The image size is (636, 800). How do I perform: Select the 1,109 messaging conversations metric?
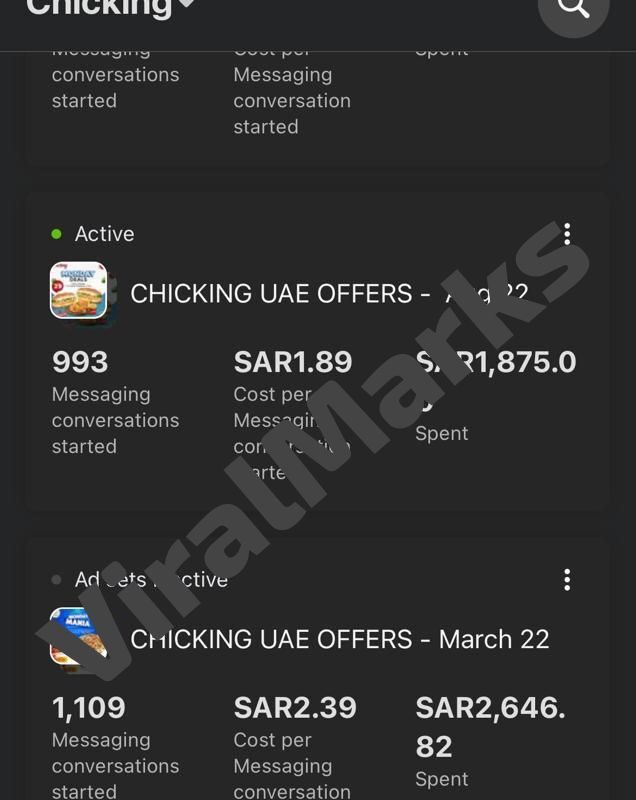point(89,708)
